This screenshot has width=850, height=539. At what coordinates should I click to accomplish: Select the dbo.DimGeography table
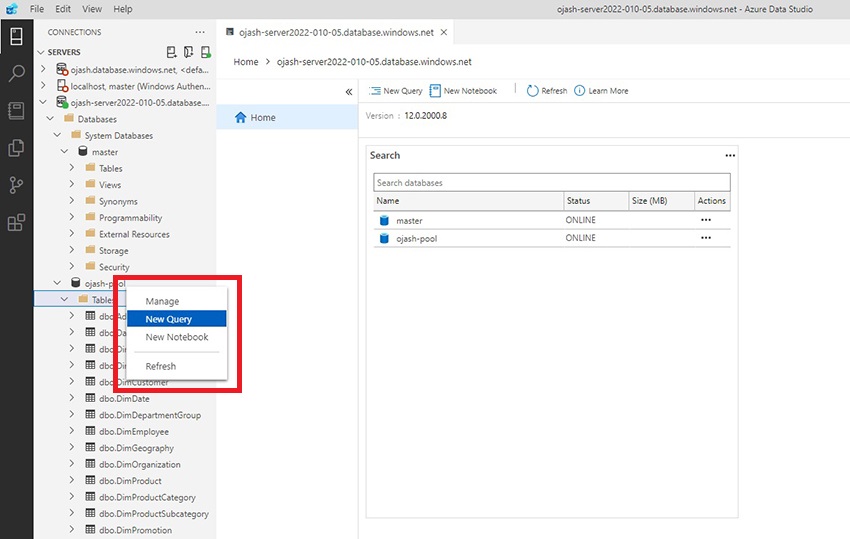coord(136,448)
